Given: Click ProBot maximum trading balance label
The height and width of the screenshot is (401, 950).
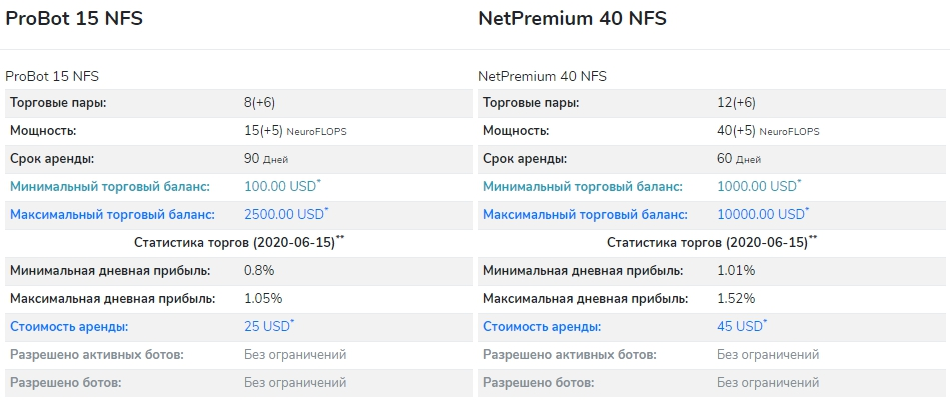Looking at the screenshot, I should coord(112,214).
